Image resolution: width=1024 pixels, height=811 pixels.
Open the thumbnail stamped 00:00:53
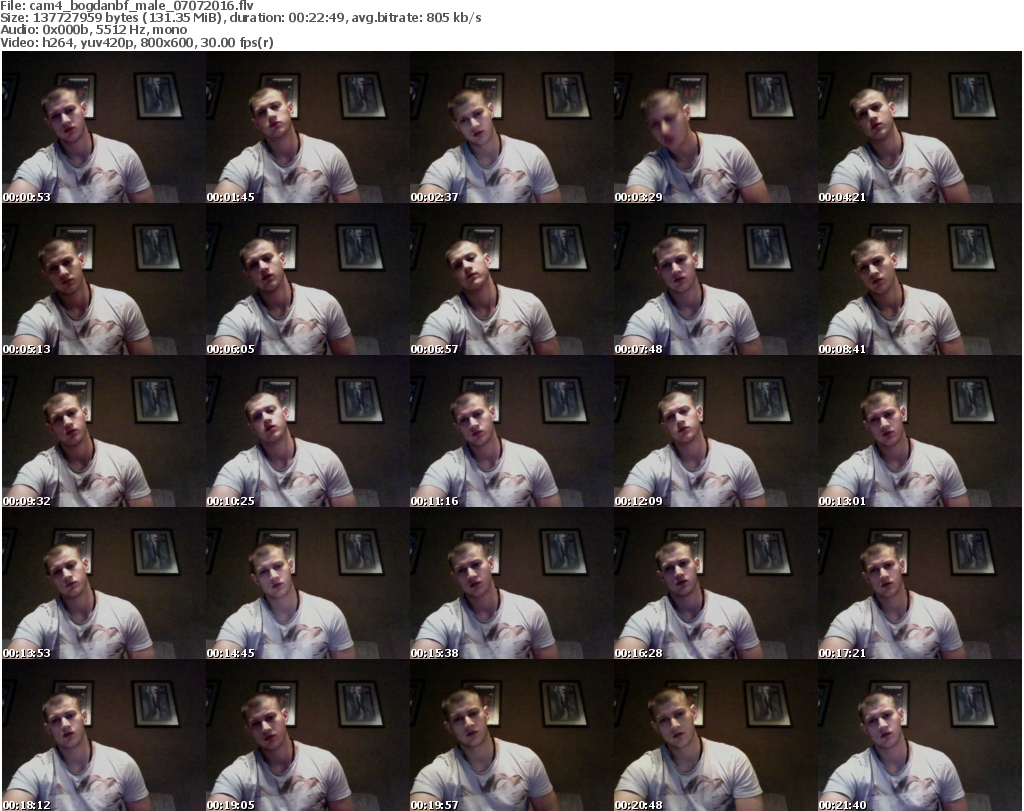(104, 127)
